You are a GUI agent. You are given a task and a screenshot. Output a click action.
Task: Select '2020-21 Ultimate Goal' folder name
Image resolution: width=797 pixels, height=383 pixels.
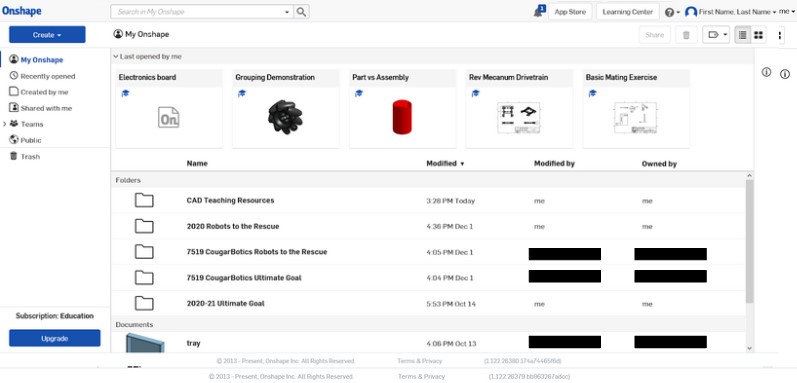click(x=226, y=303)
